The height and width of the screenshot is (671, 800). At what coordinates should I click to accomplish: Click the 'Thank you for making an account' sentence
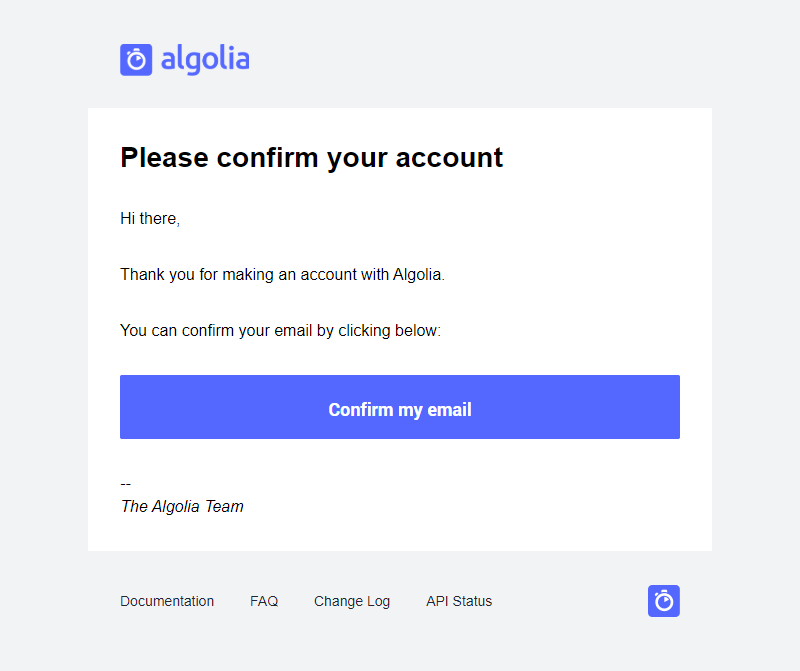tap(282, 275)
